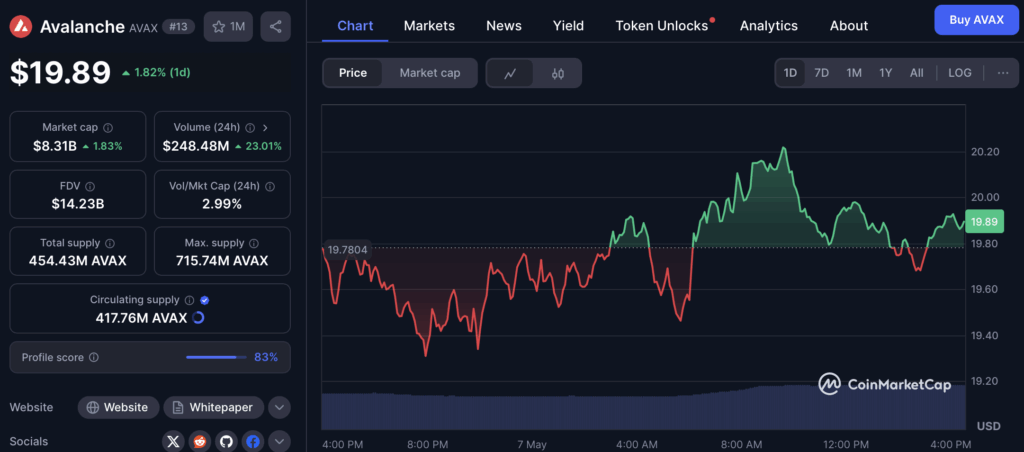1024x452 pixels.
Task: Set chart range to All
Action: (x=917, y=73)
